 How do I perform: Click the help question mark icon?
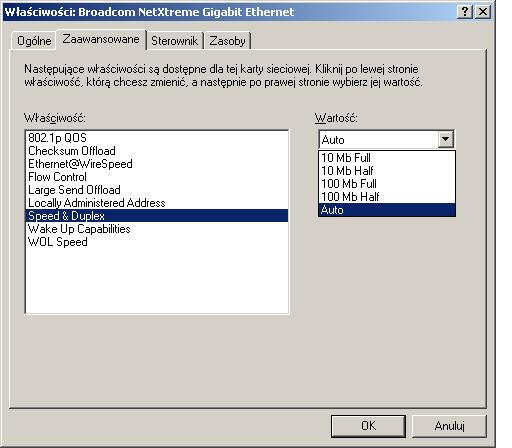[x=465, y=12]
